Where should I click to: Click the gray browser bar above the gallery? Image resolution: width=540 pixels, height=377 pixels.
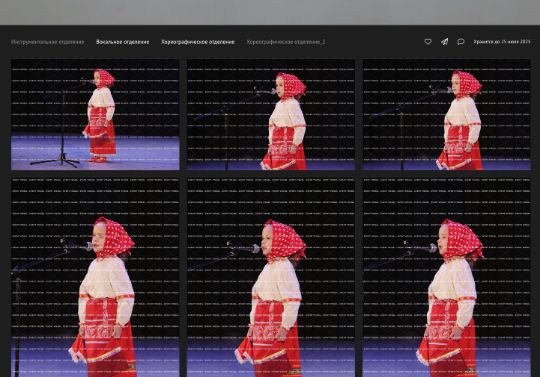click(x=270, y=12)
